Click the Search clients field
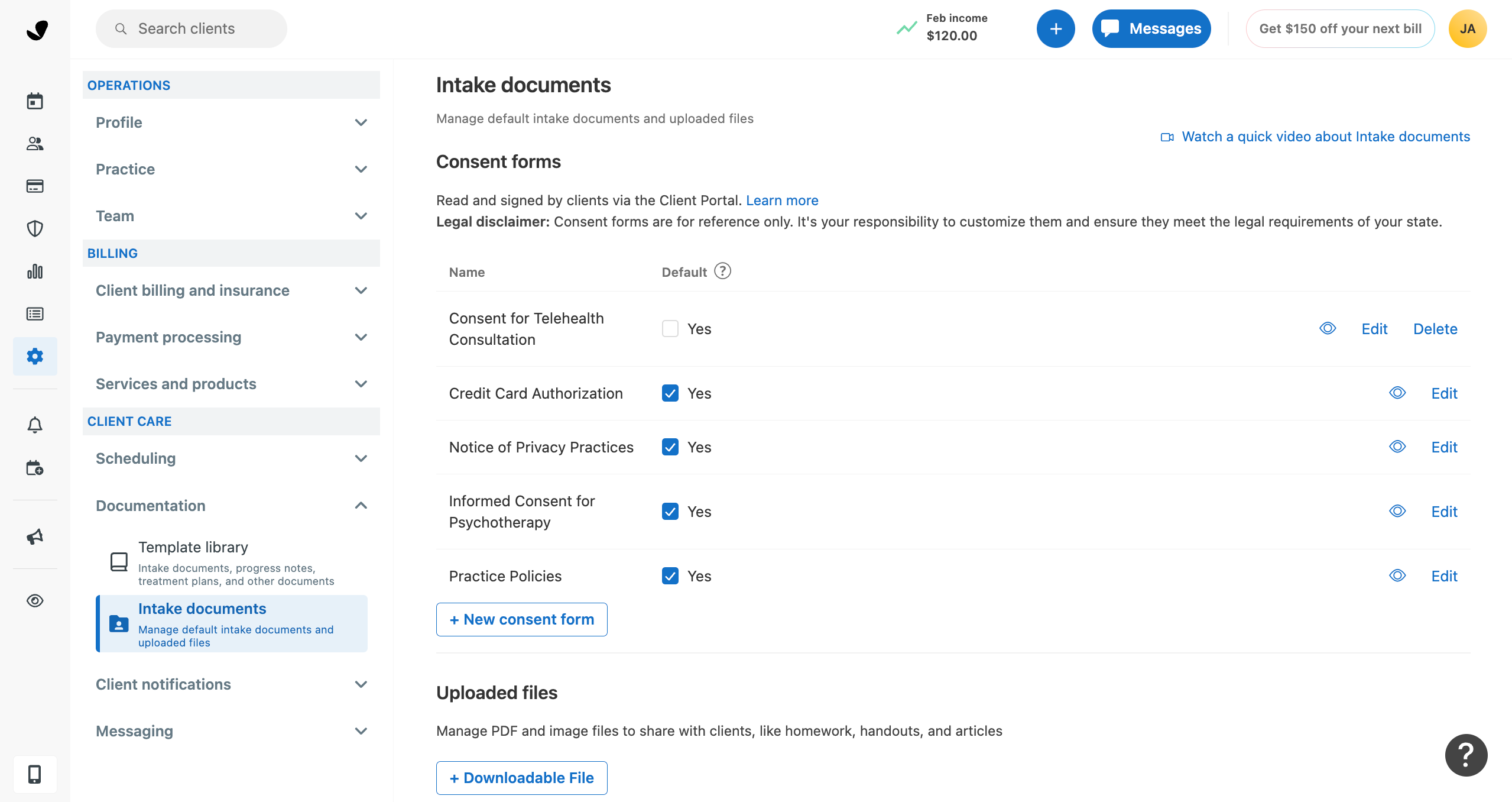This screenshot has width=1512, height=802. click(x=192, y=28)
